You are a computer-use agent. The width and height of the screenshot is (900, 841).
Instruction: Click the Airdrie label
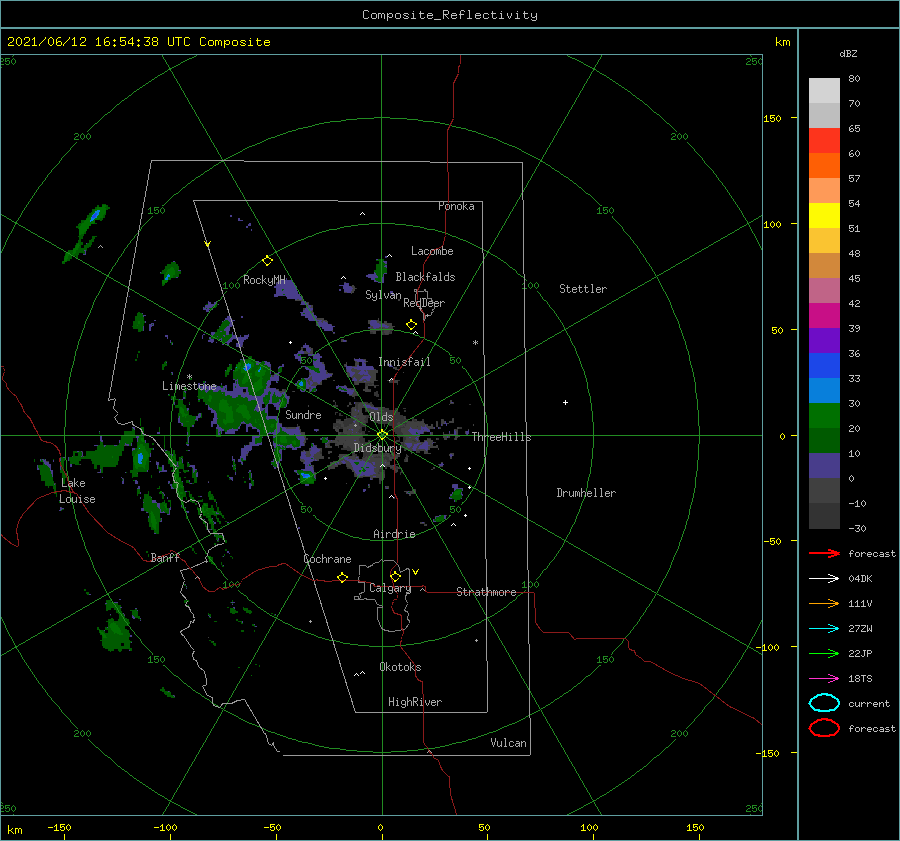[x=394, y=534]
